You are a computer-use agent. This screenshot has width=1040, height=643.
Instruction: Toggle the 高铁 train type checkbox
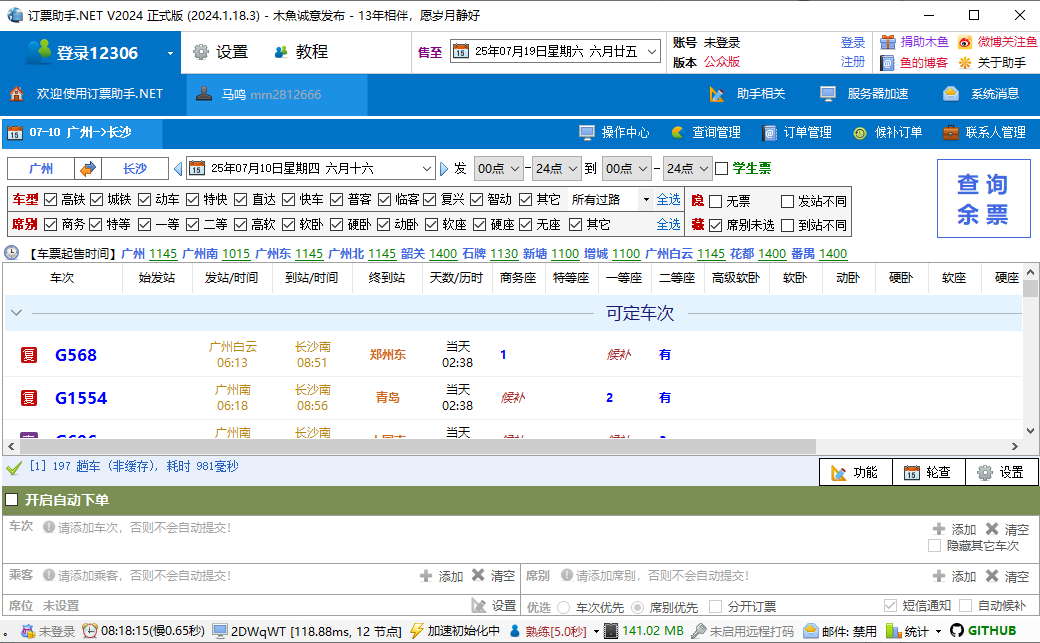(x=50, y=199)
